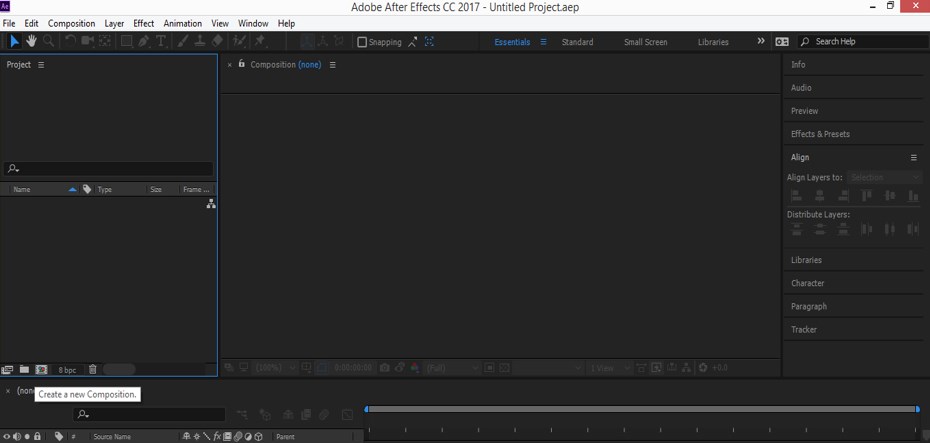The image size is (930, 443).
Task: Click the Take Snapshot camera icon
Action: click(x=384, y=368)
